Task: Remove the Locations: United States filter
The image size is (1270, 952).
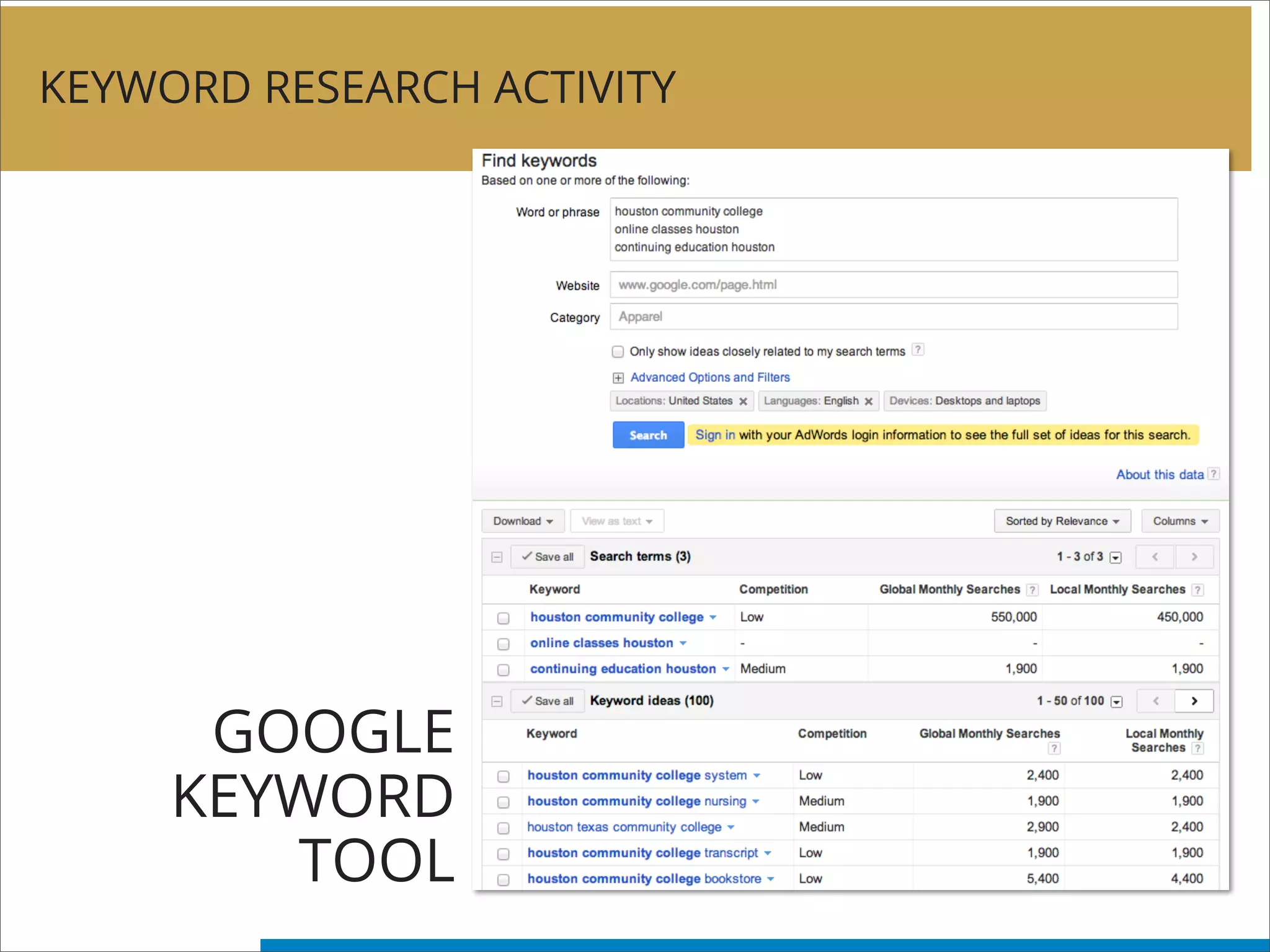Action: click(x=743, y=402)
